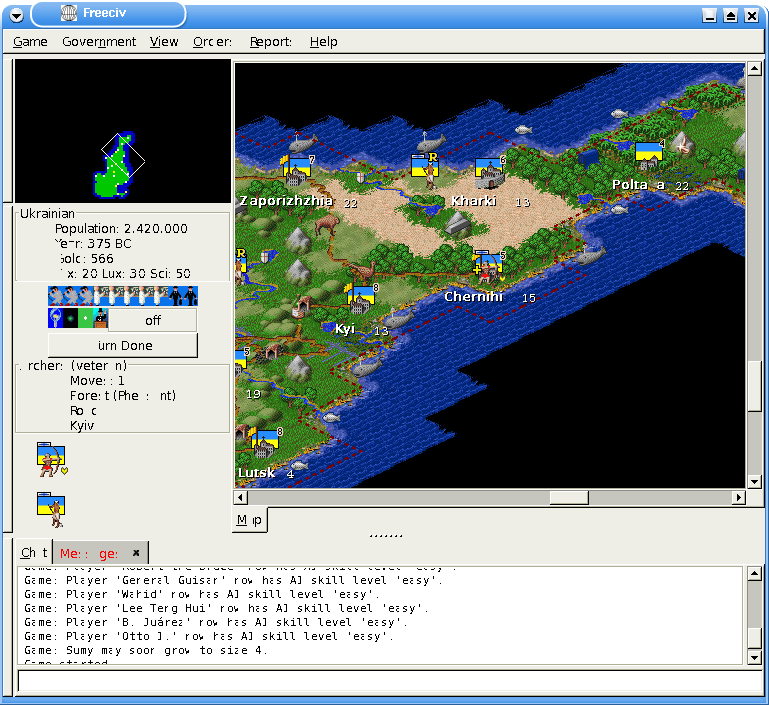Switch to the Messages tab
The height and width of the screenshot is (705, 769).
point(89,554)
